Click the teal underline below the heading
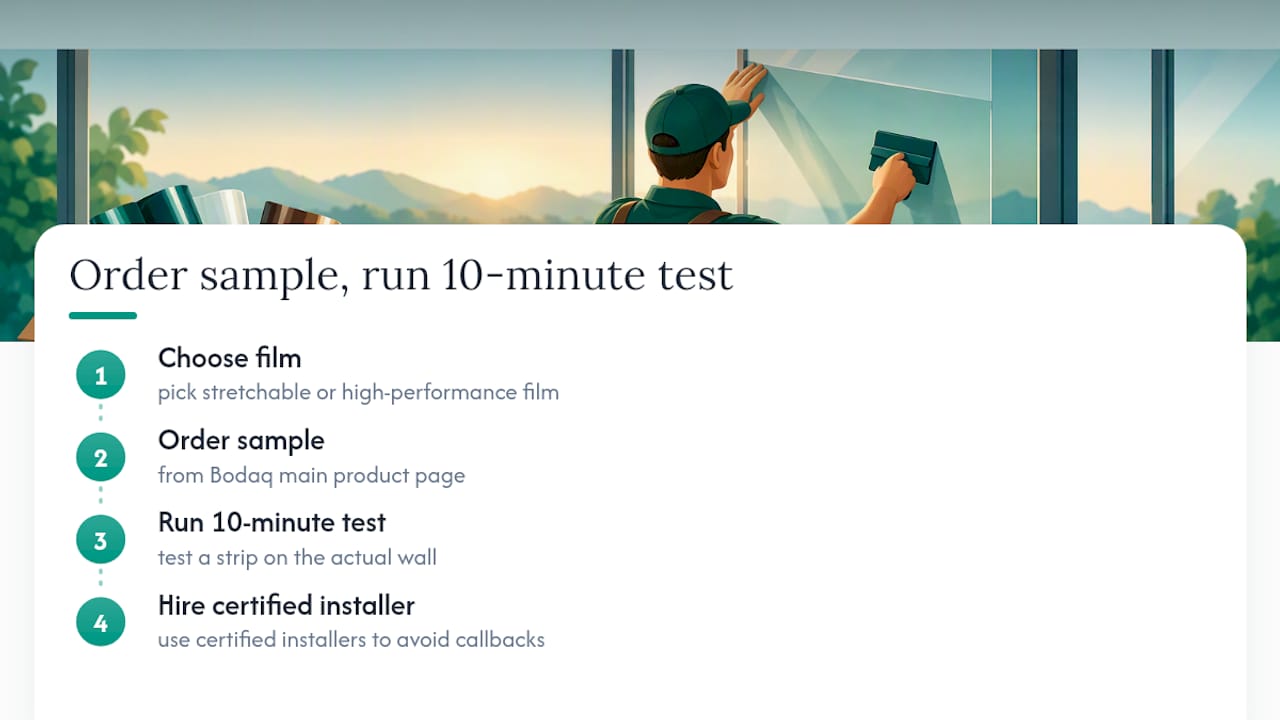 coord(103,316)
